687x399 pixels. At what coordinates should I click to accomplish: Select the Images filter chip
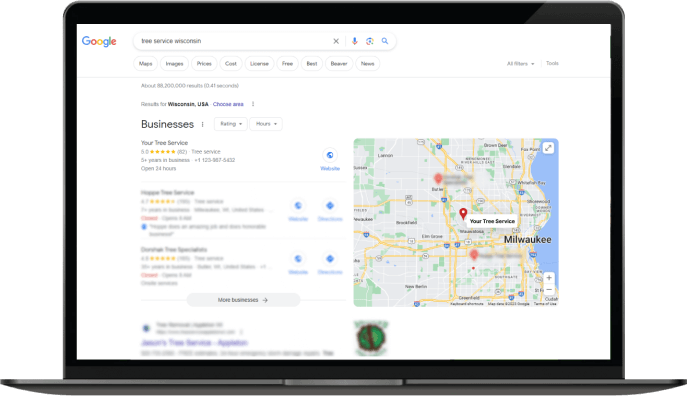(x=174, y=64)
